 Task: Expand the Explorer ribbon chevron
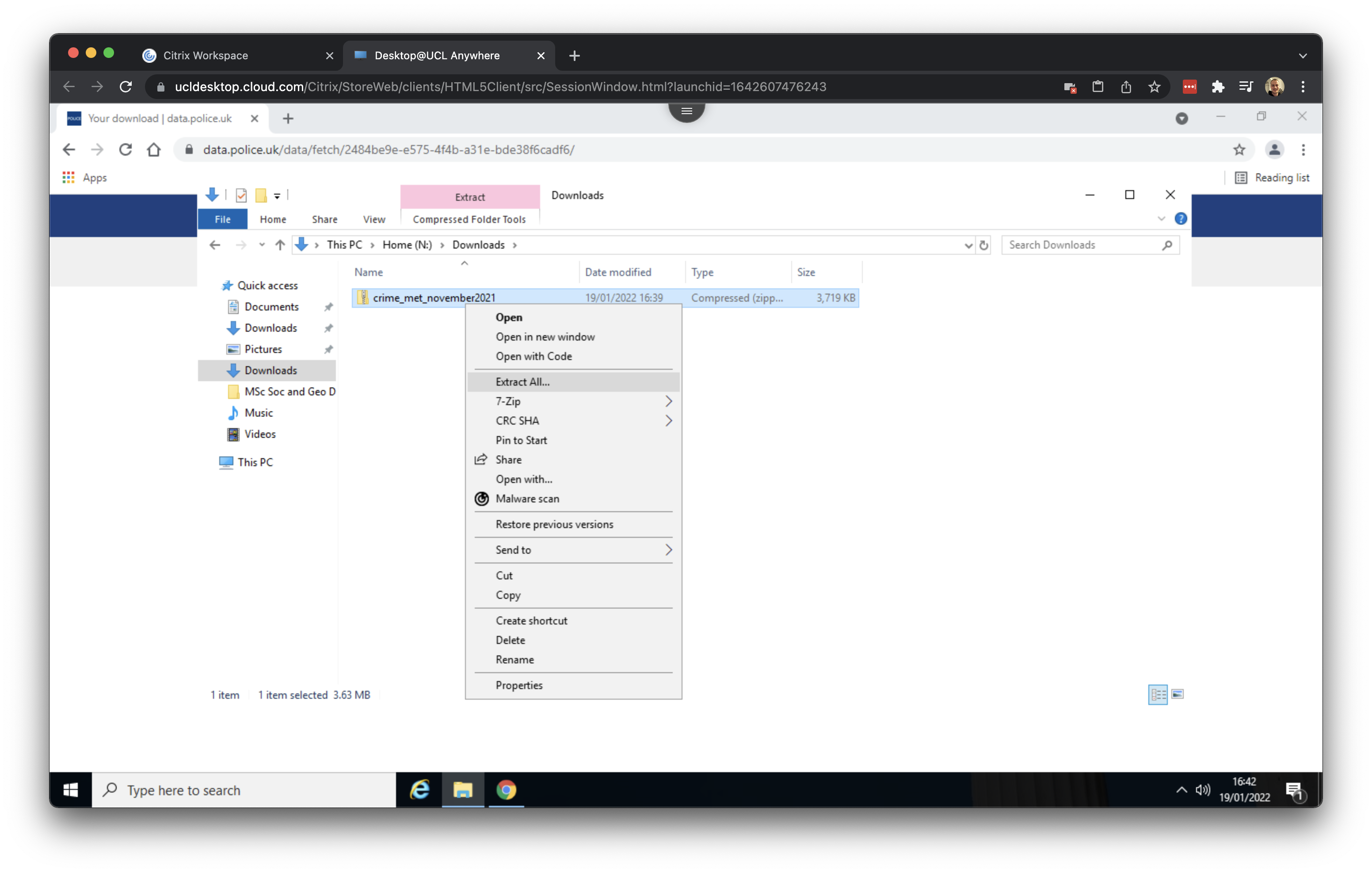pyautogui.click(x=1161, y=219)
